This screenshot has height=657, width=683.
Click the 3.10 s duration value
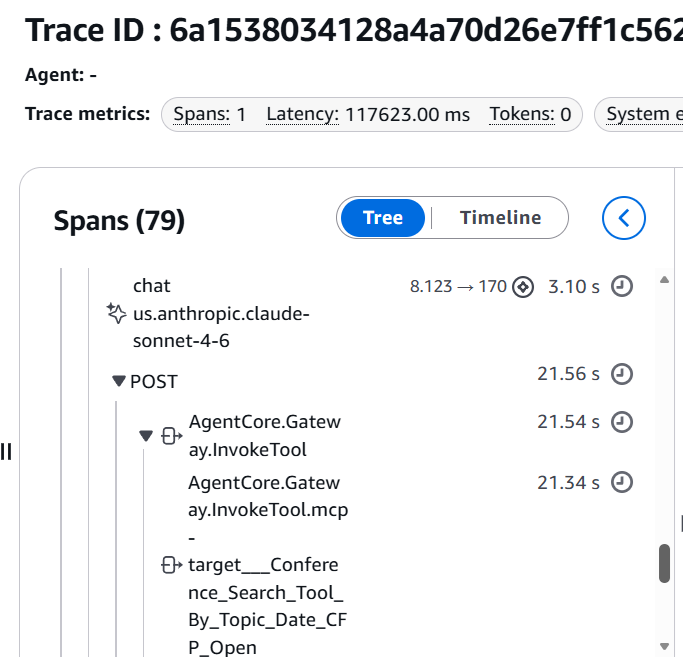pos(574,287)
